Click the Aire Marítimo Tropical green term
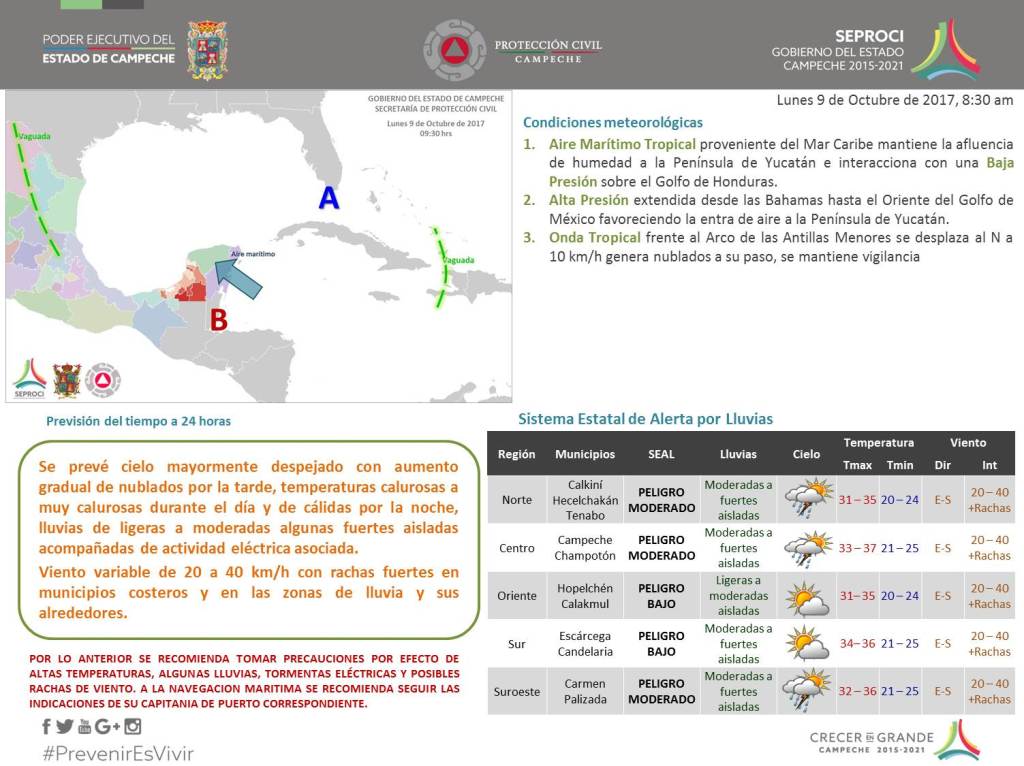1024x766 pixels. tap(622, 144)
